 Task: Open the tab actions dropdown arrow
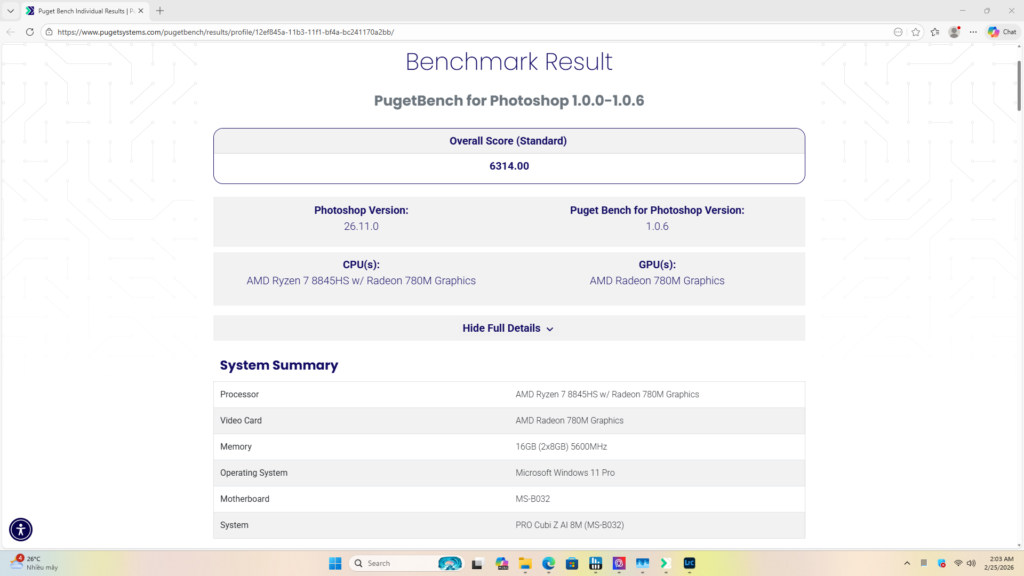click(x=10, y=10)
